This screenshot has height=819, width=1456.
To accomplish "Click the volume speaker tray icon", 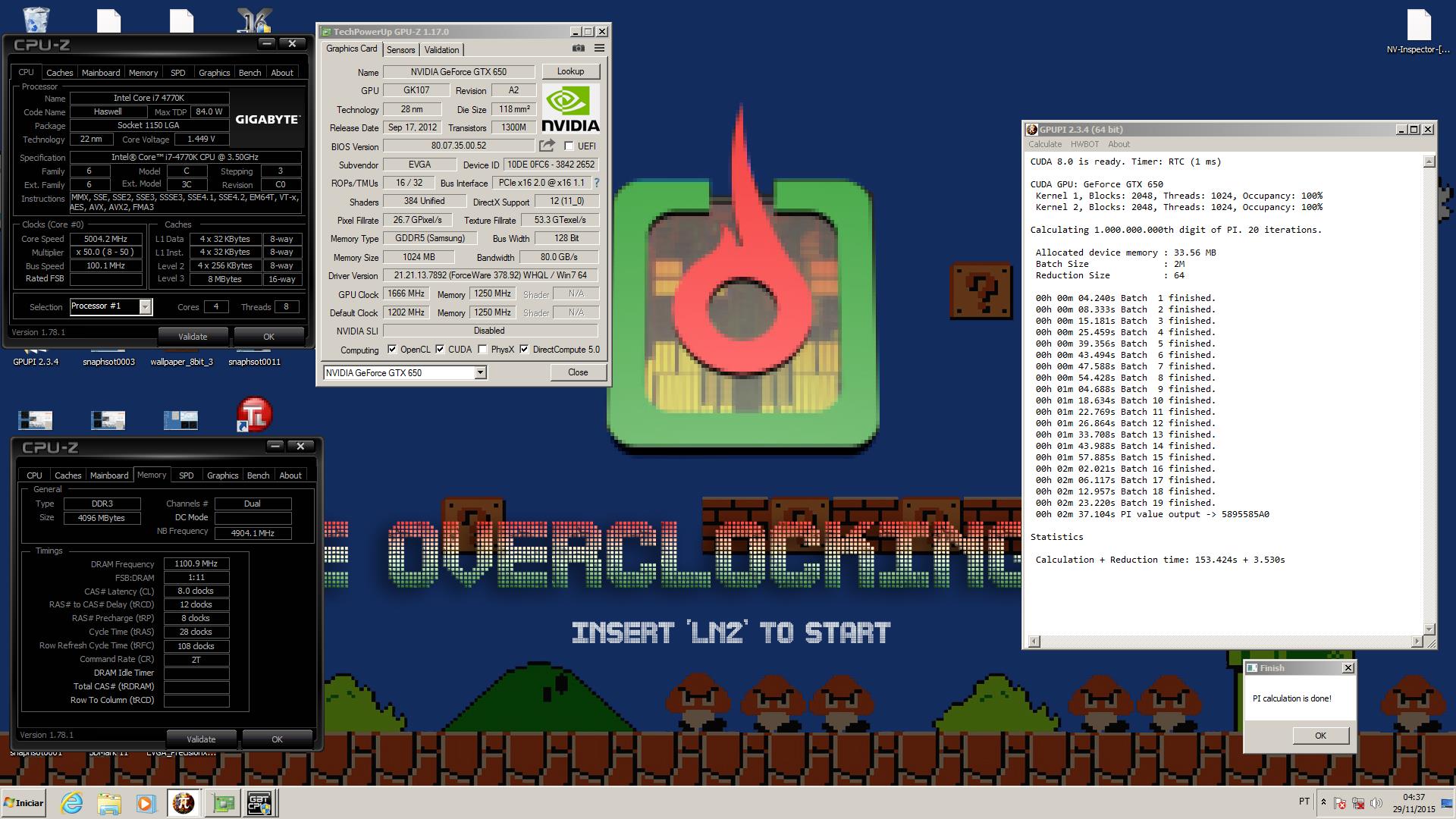I will pyautogui.click(x=1376, y=803).
